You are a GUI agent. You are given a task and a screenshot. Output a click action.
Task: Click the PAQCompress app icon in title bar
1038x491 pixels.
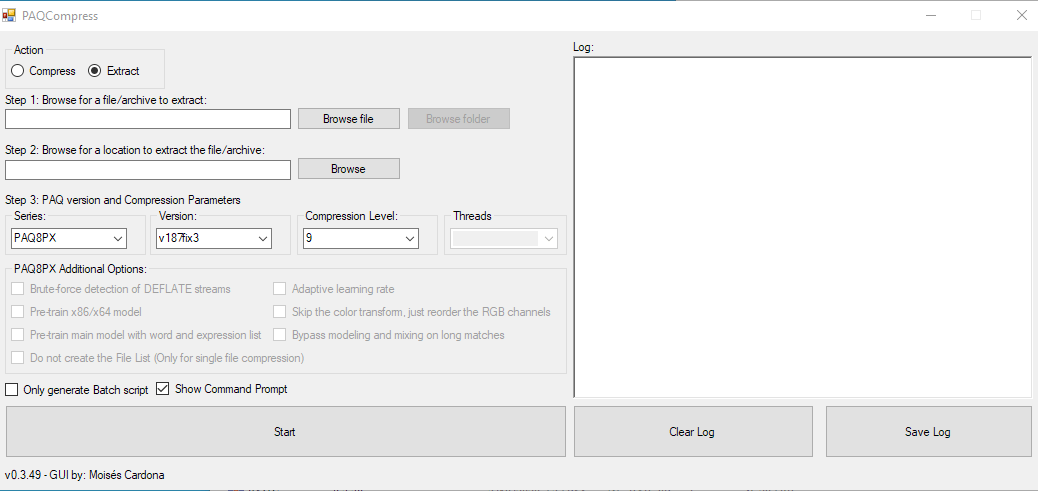[9, 15]
